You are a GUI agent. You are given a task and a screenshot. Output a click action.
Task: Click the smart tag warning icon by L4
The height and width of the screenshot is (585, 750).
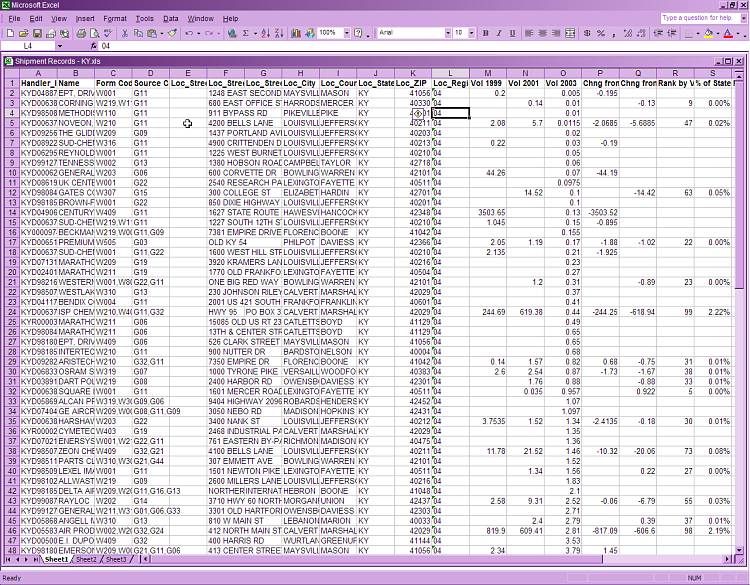(418, 113)
